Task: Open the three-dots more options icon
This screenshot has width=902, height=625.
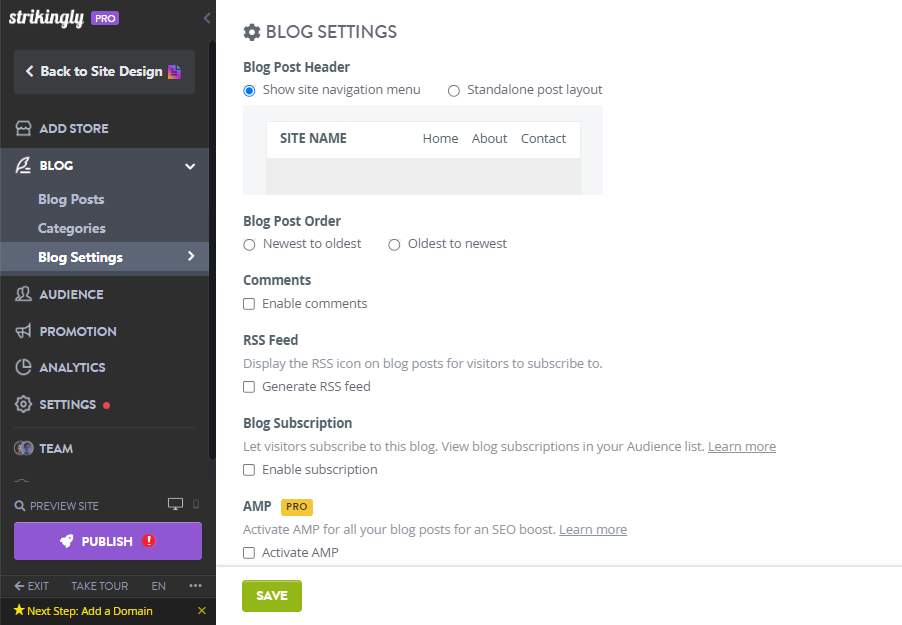Action: click(x=195, y=586)
